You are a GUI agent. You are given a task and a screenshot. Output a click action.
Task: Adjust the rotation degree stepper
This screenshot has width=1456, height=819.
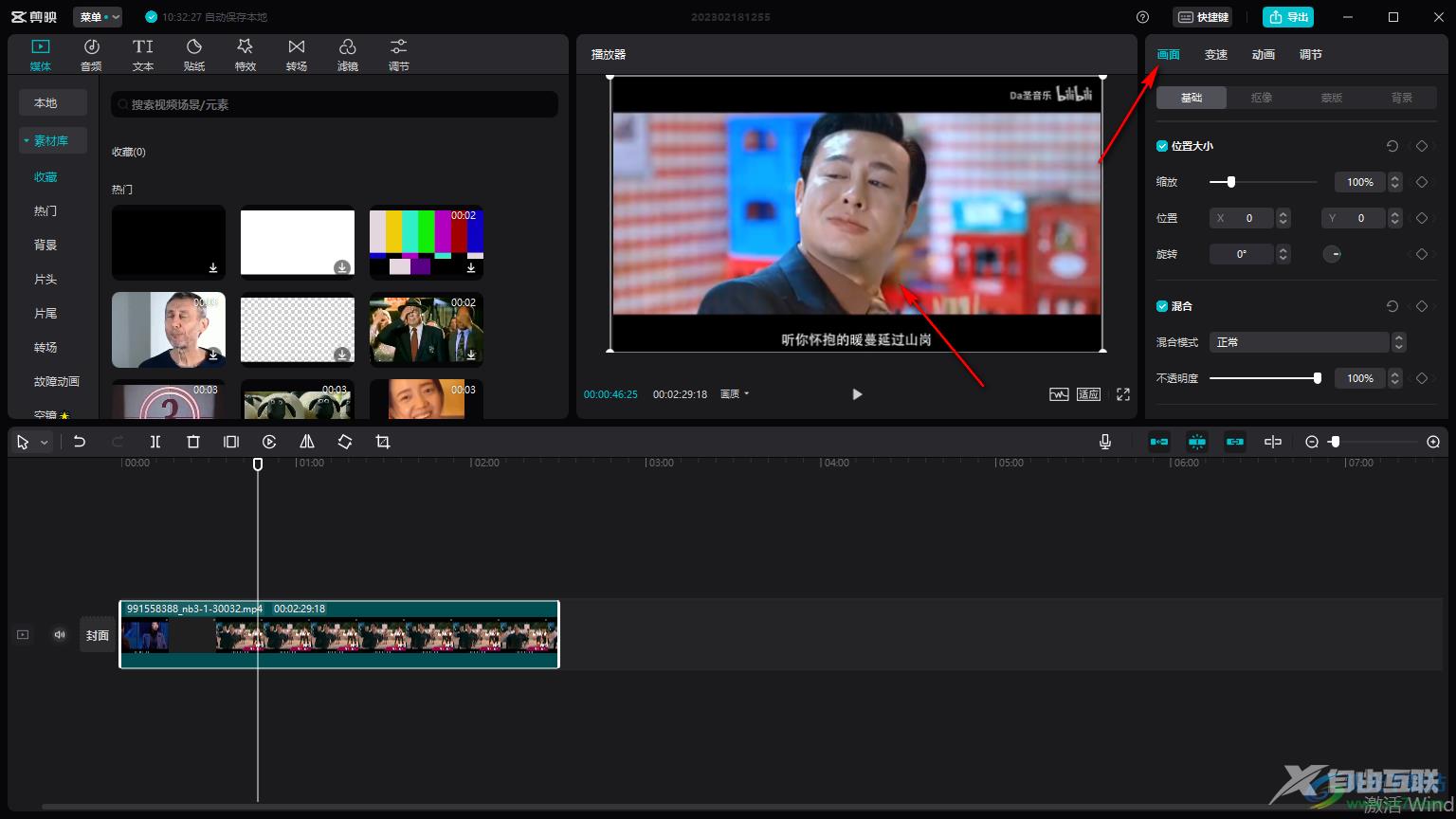1283,254
